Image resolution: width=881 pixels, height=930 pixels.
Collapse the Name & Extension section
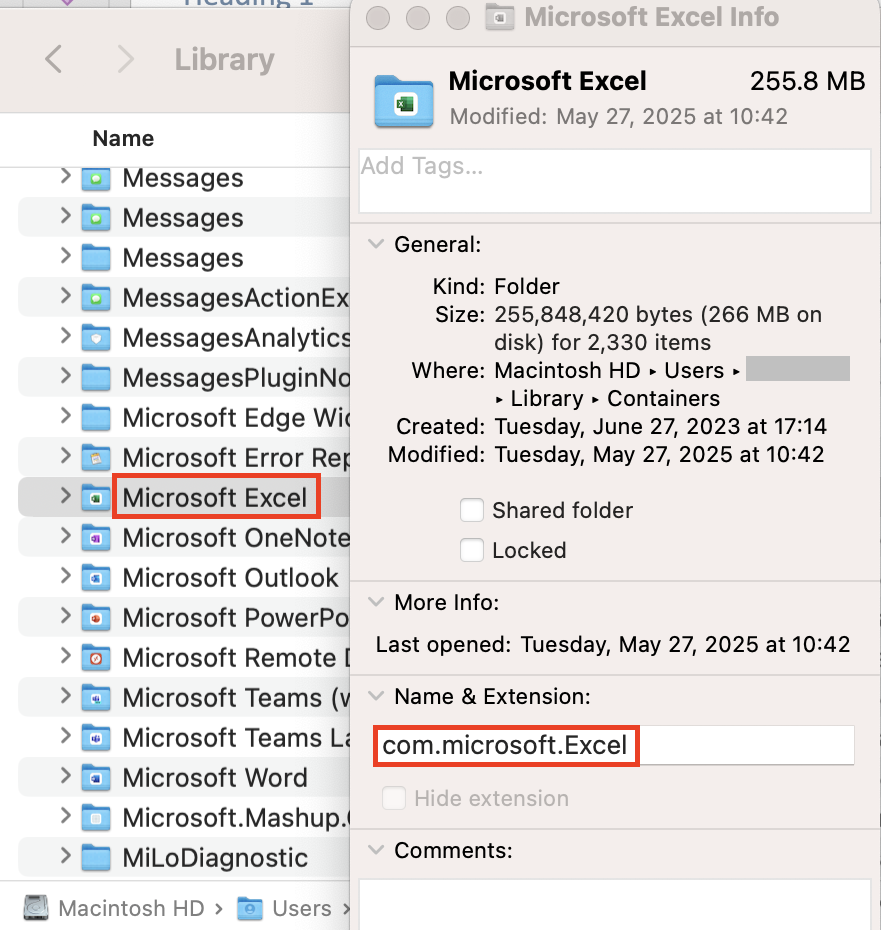[x=376, y=695]
